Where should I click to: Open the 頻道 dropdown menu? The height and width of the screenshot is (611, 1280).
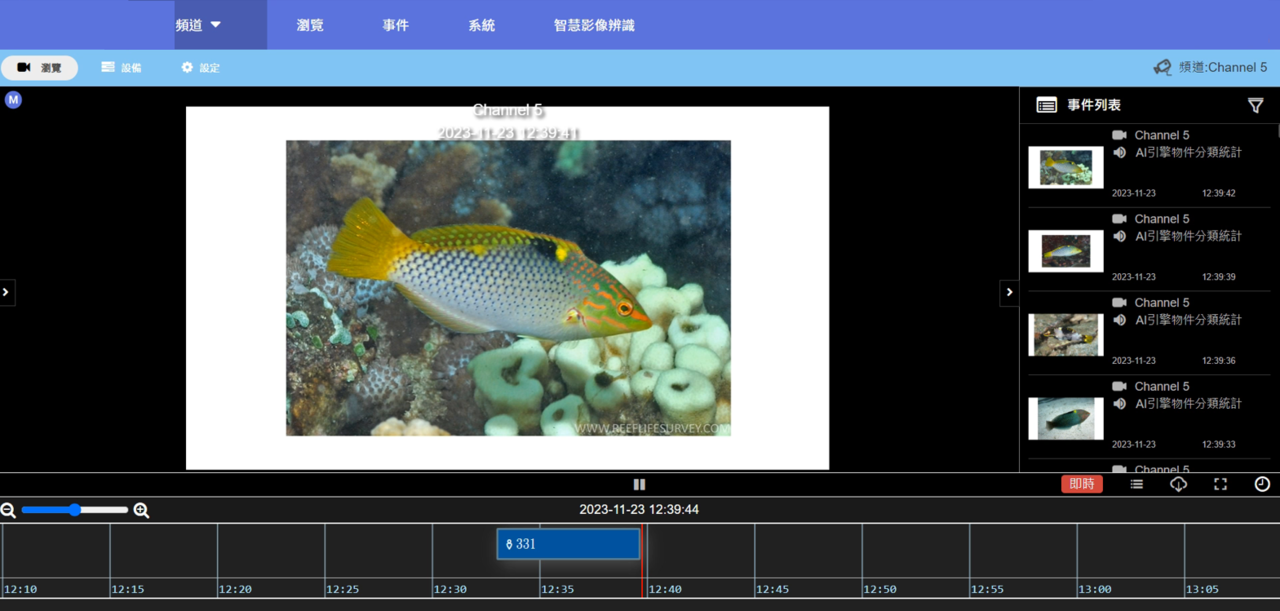tap(199, 25)
